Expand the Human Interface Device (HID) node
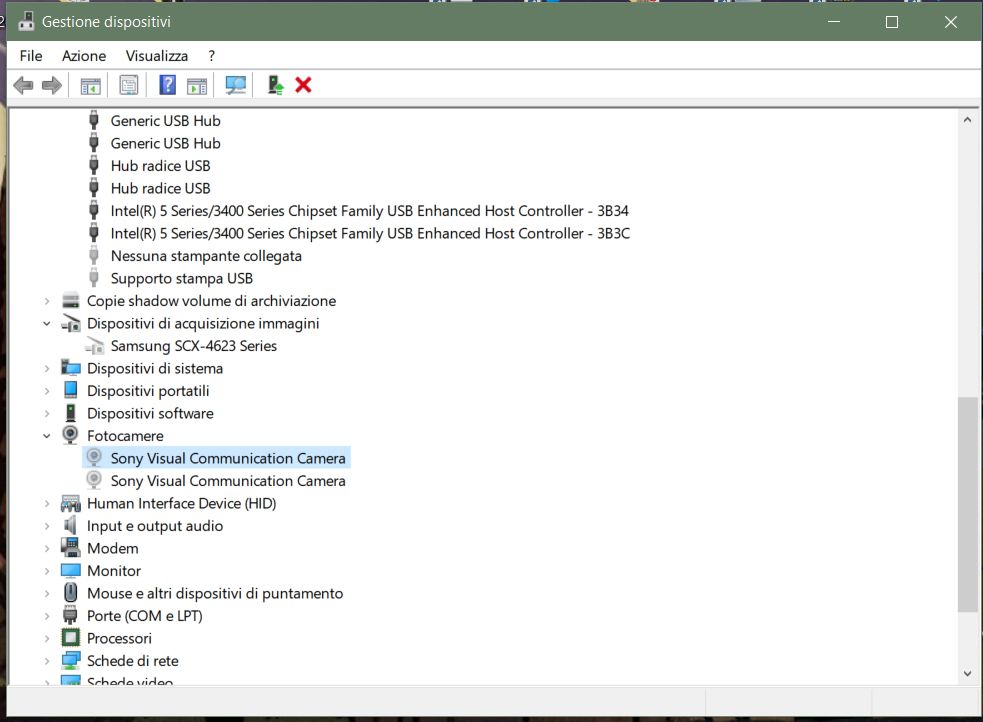The width and height of the screenshot is (983, 722). [47, 504]
